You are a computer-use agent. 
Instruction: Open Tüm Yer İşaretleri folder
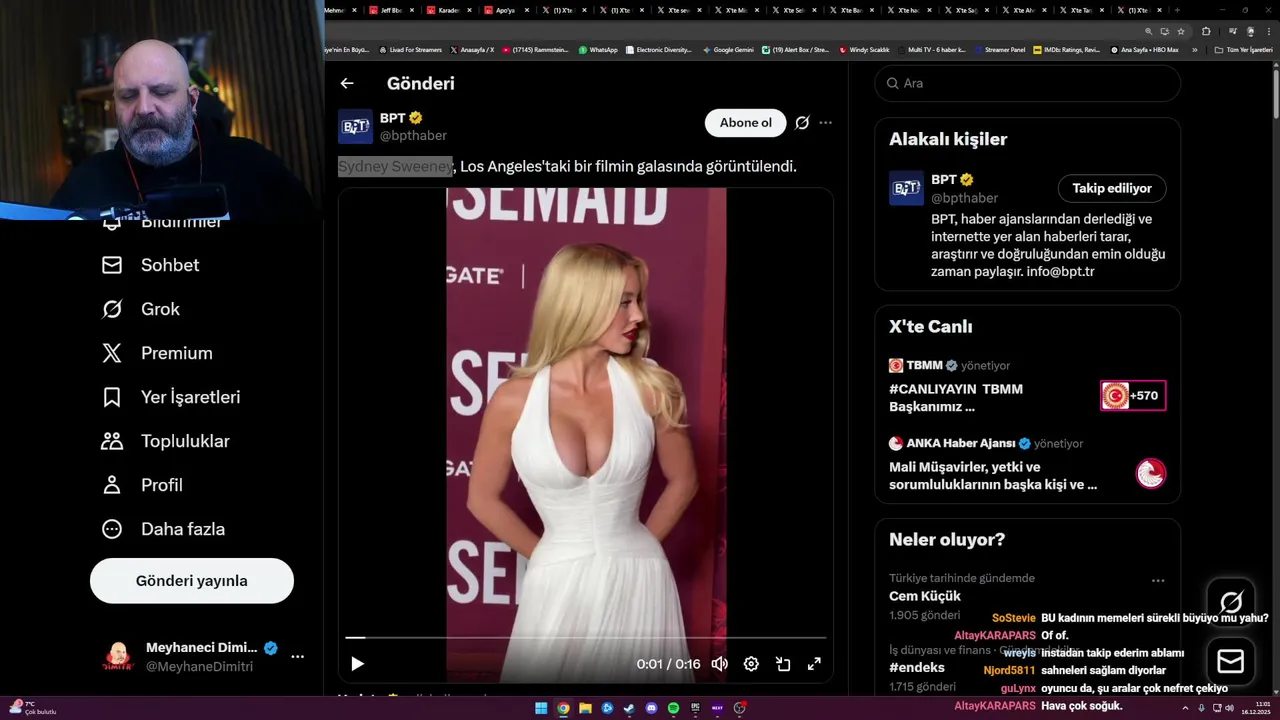coord(1243,50)
